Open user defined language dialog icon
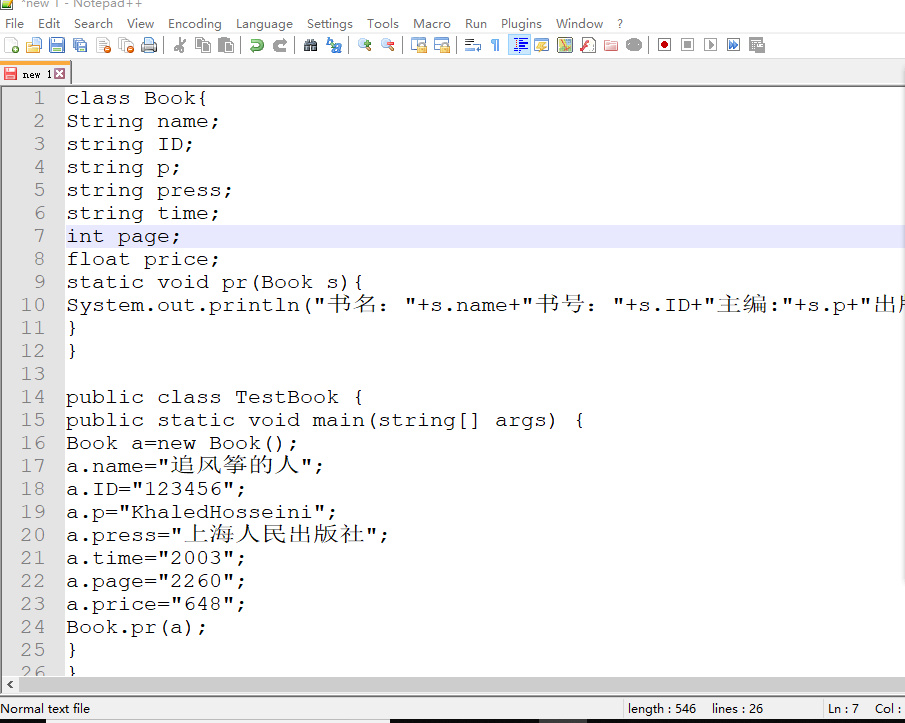905x723 pixels. tap(541, 45)
